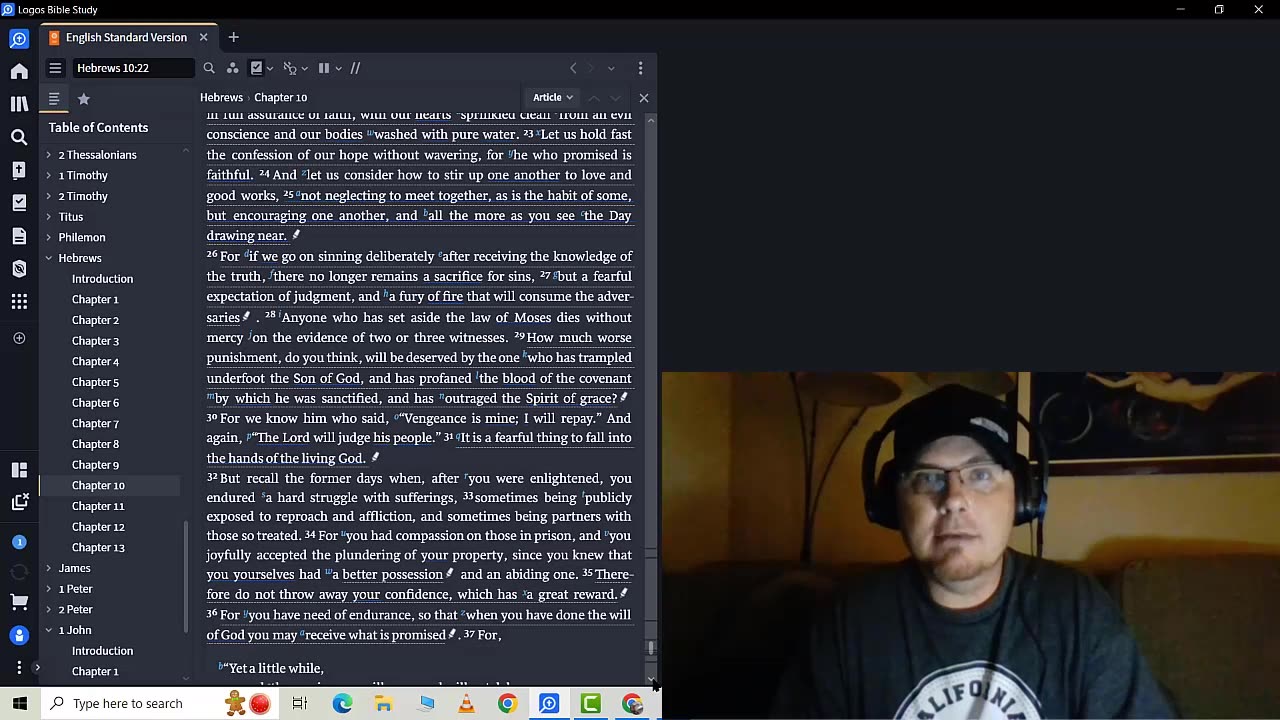The height and width of the screenshot is (720, 1280).
Task: Collapse the Hebrews tree node
Action: [x=48, y=258]
